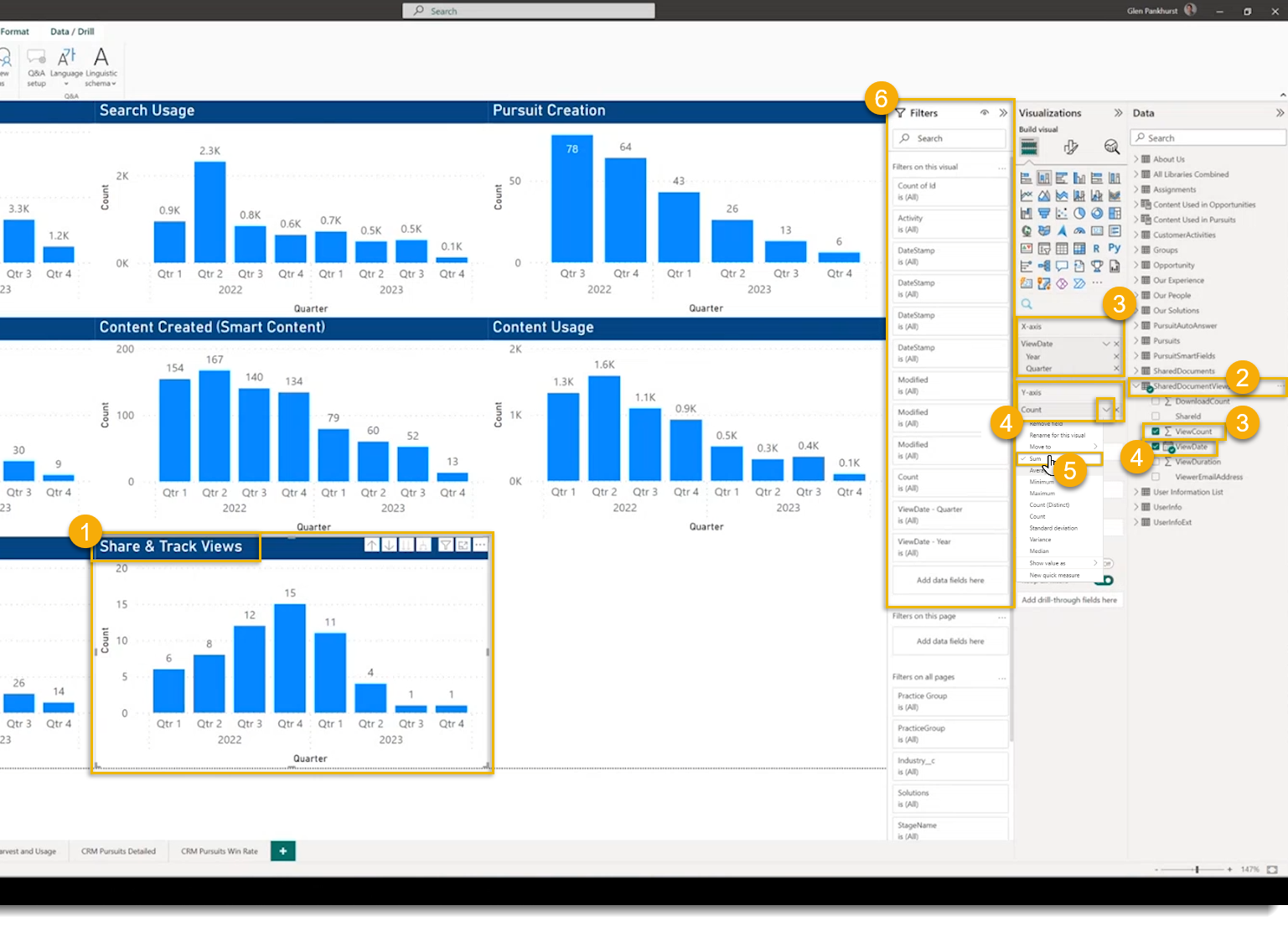Click the Q&A setup ribbon icon
Viewport: 1288px width, 926px height.
(x=36, y=66)
